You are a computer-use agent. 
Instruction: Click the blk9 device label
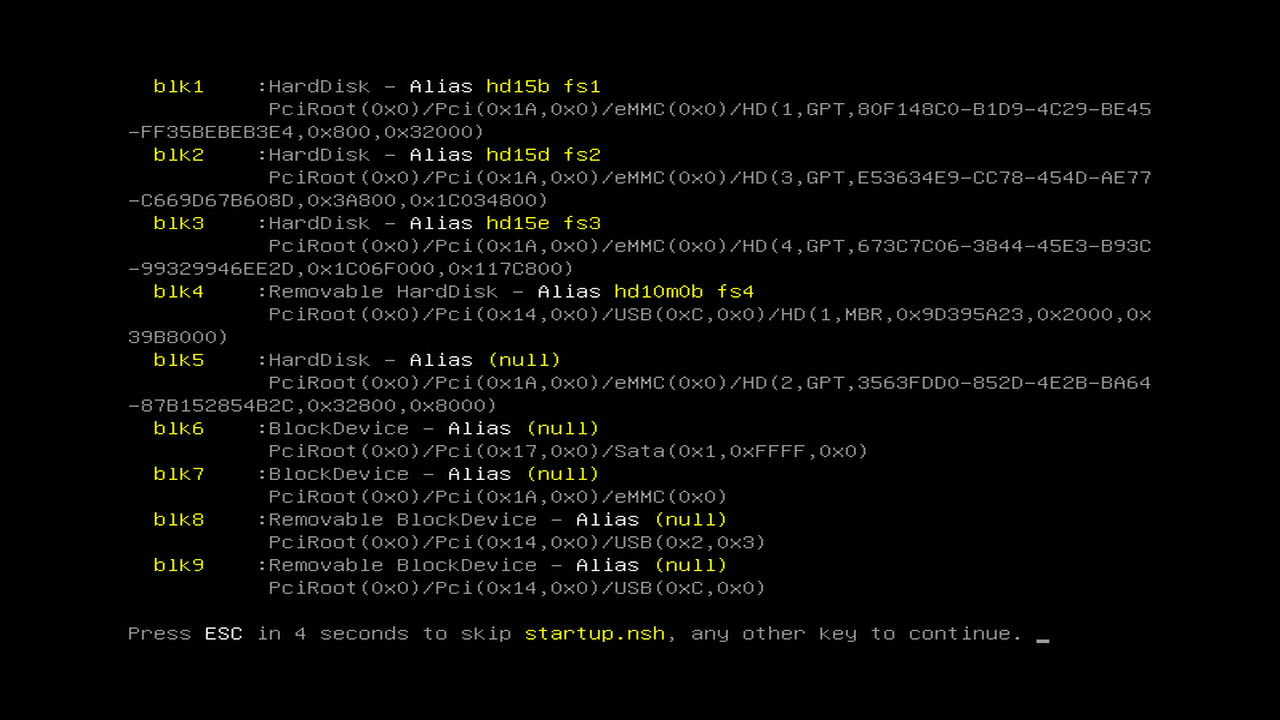178,565
